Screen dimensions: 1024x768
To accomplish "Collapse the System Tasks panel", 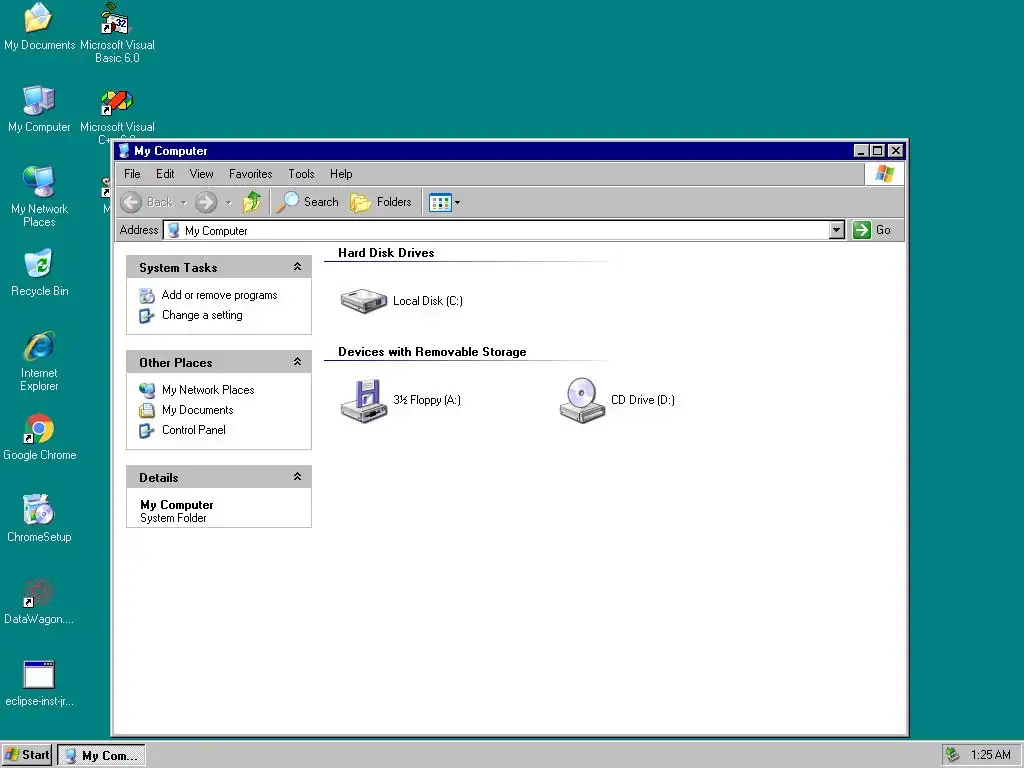I will [297, 267].
